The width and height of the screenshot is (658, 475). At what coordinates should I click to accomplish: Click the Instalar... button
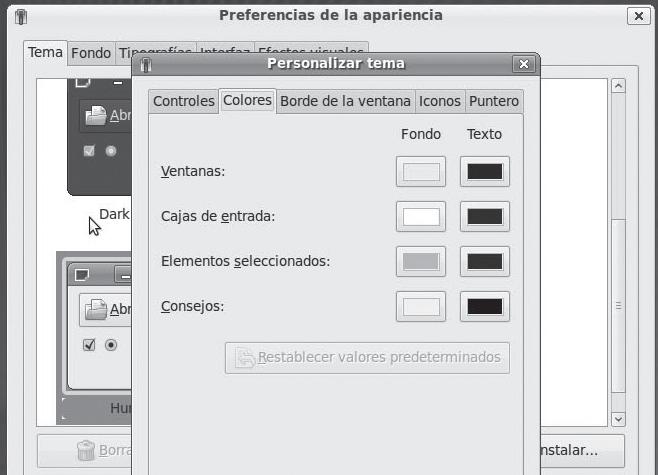click(582, 451)
